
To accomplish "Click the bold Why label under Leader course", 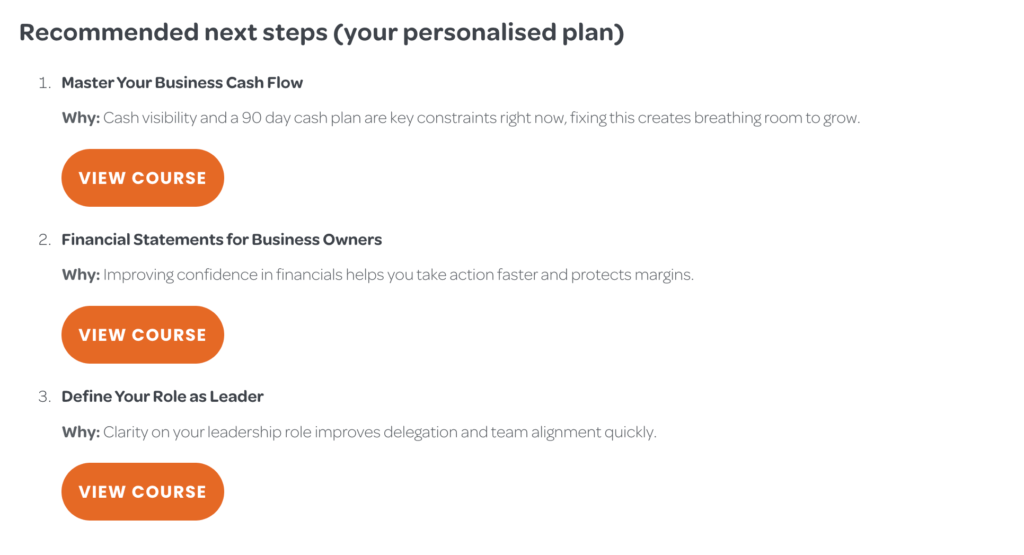I will click(x=81, y=432).
